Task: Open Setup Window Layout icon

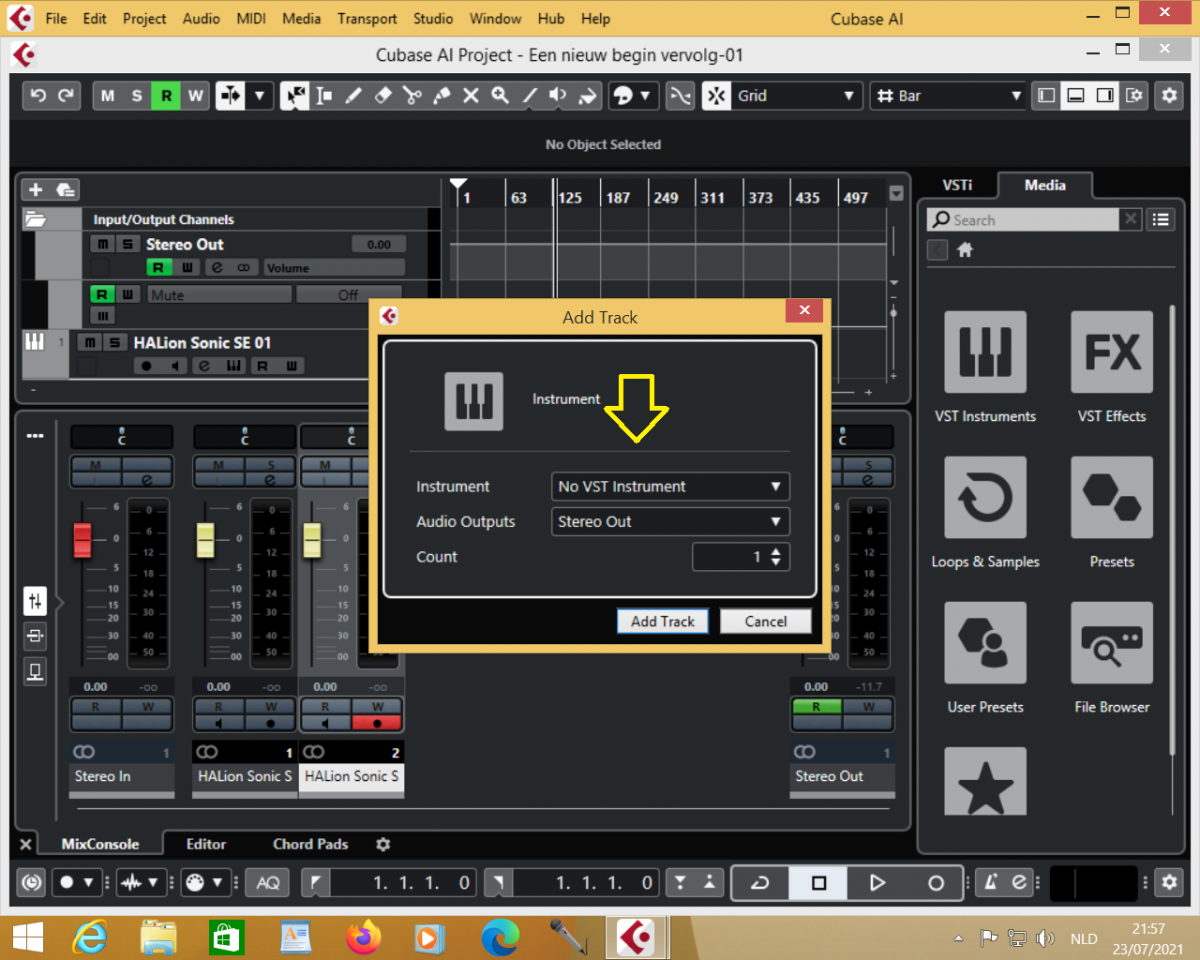Action: (x=1134, y=96)
